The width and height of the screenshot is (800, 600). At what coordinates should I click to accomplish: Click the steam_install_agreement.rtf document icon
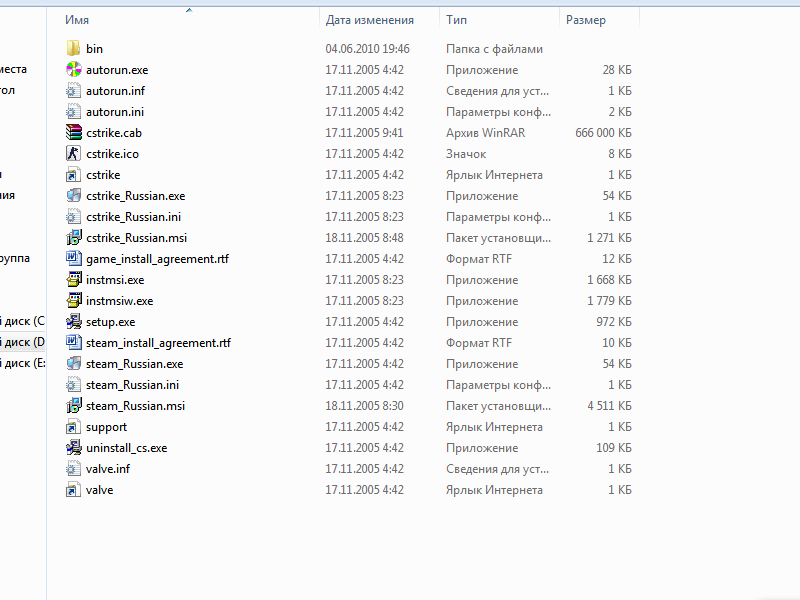click(73, 342)
